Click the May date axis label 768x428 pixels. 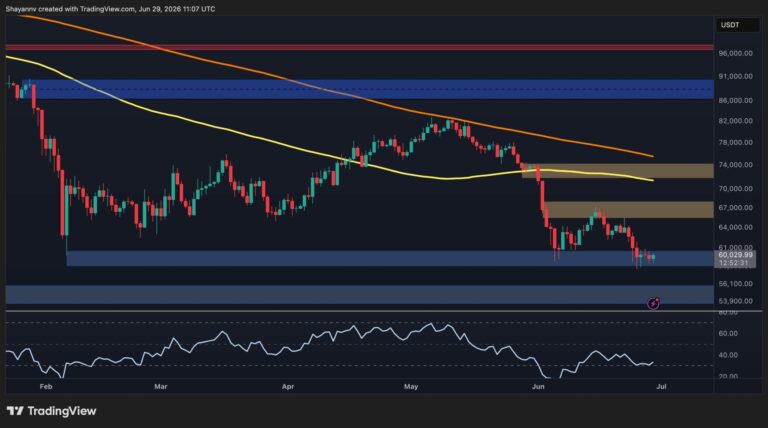[411, 386]
